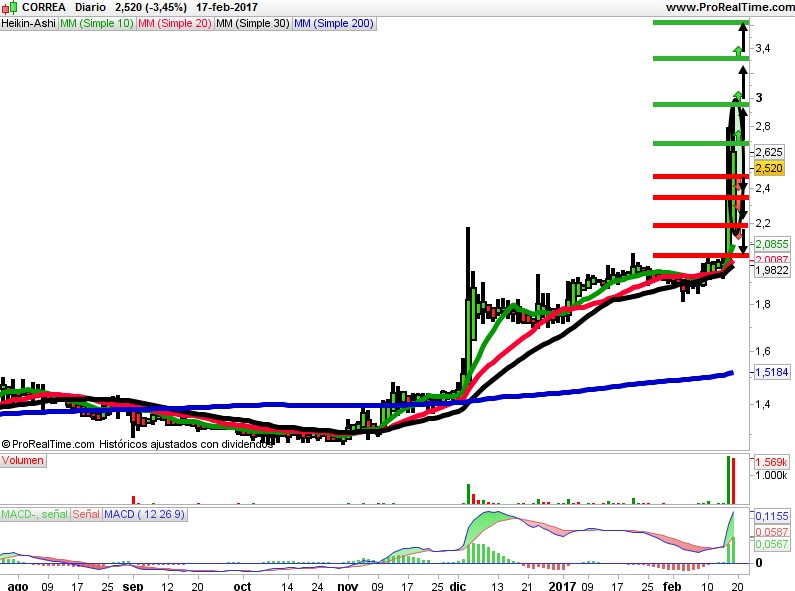Click the 1.569k volume value label
Viewport: 795px width, 591px height.
771,462
